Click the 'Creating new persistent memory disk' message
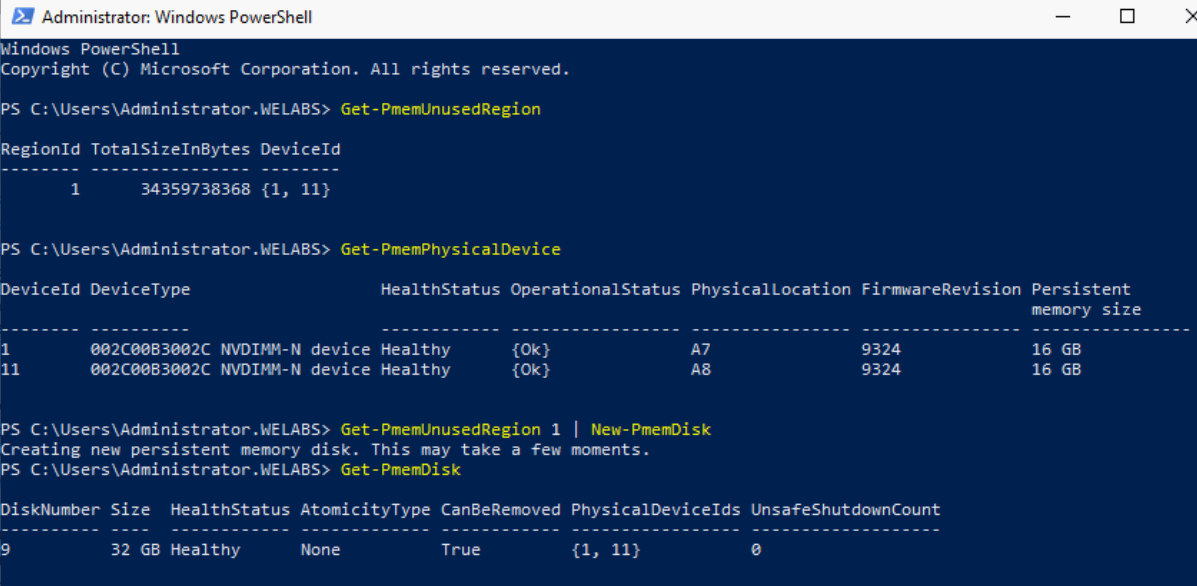Image resolution: width=1197 pixels, height=586 pixels. coord(325,449)
